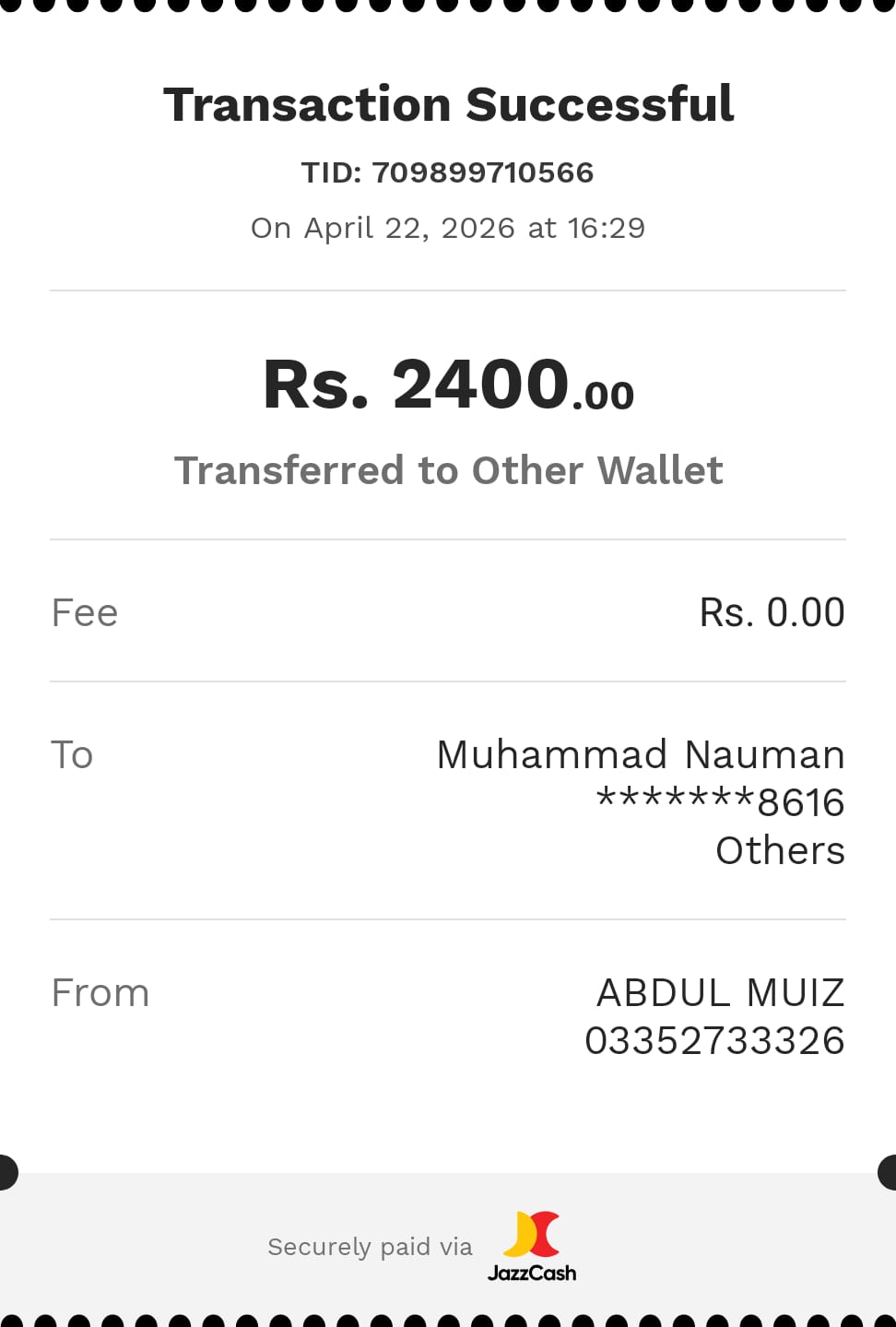Click the dotted perforated edge at receipt top
This screenshot has width=896, height=1327.
pos(448,6)
